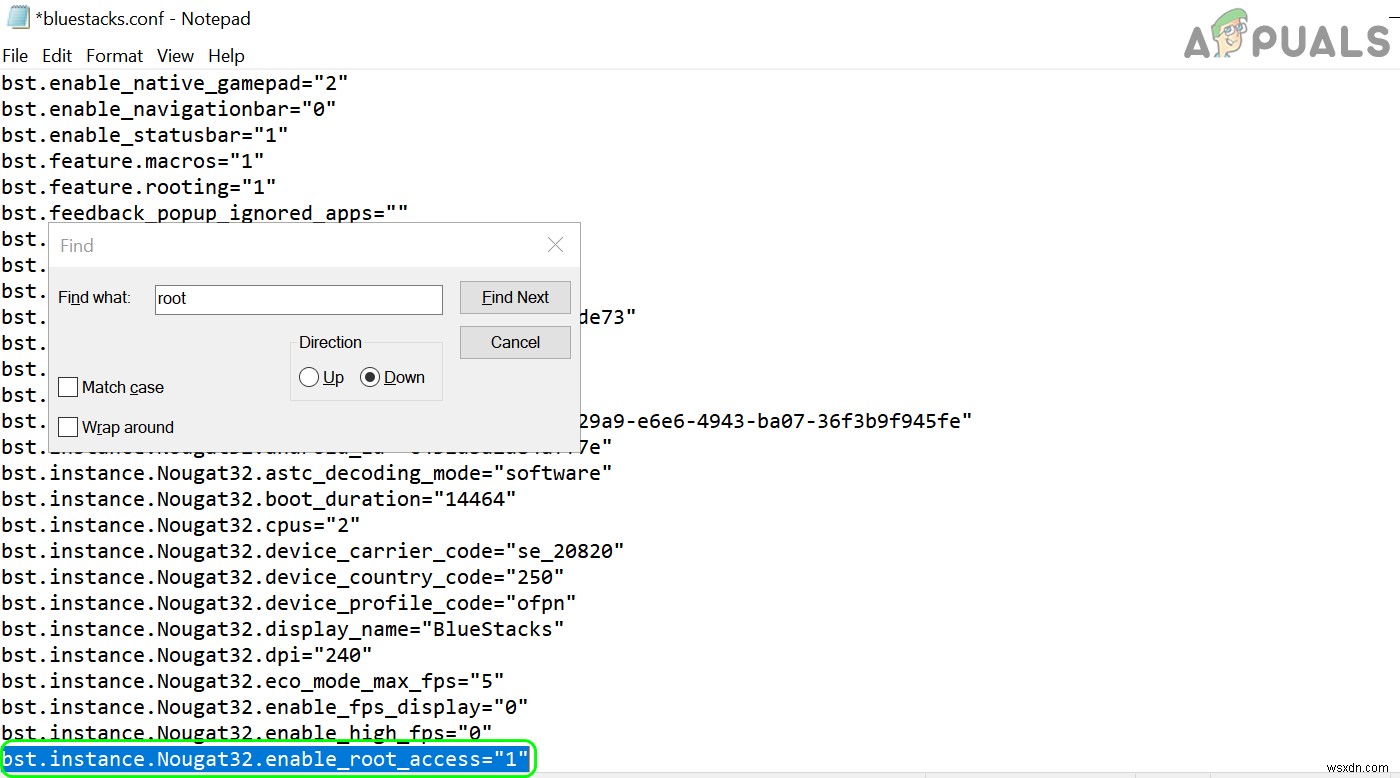Cancel the Find dialog
This screenshot has width=1400, height=778.
click(x=515, y=342)
